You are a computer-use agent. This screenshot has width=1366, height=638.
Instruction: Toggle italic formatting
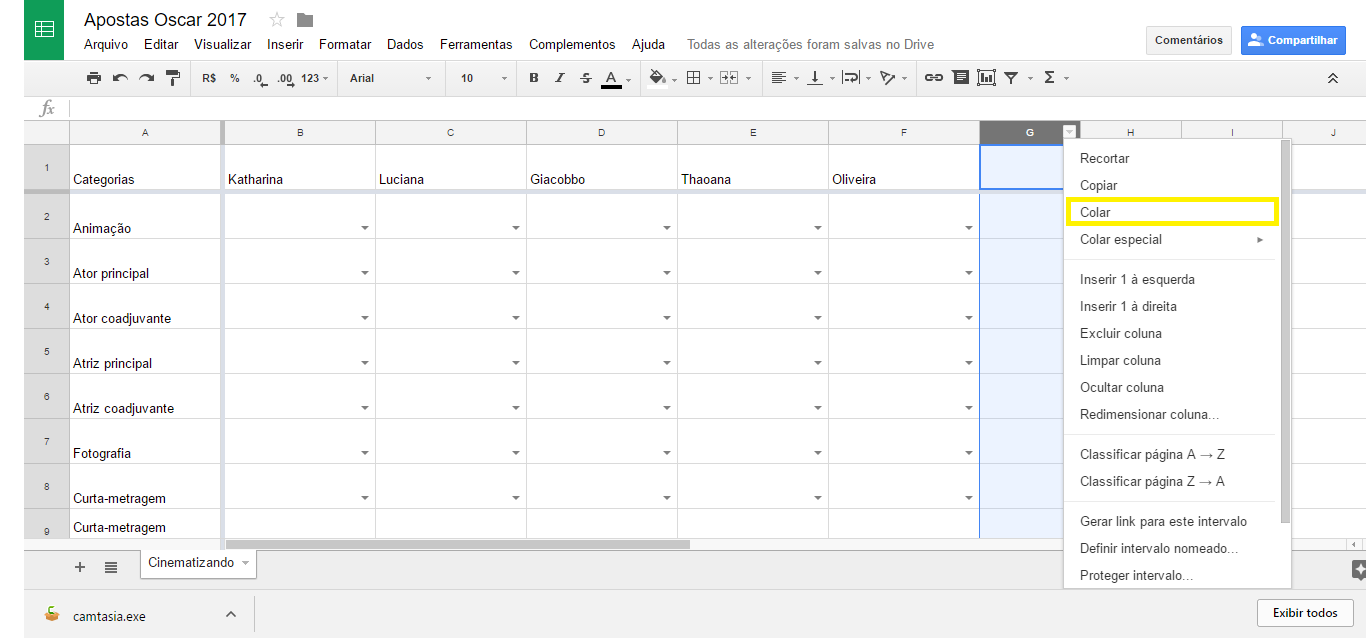point(560,78)
